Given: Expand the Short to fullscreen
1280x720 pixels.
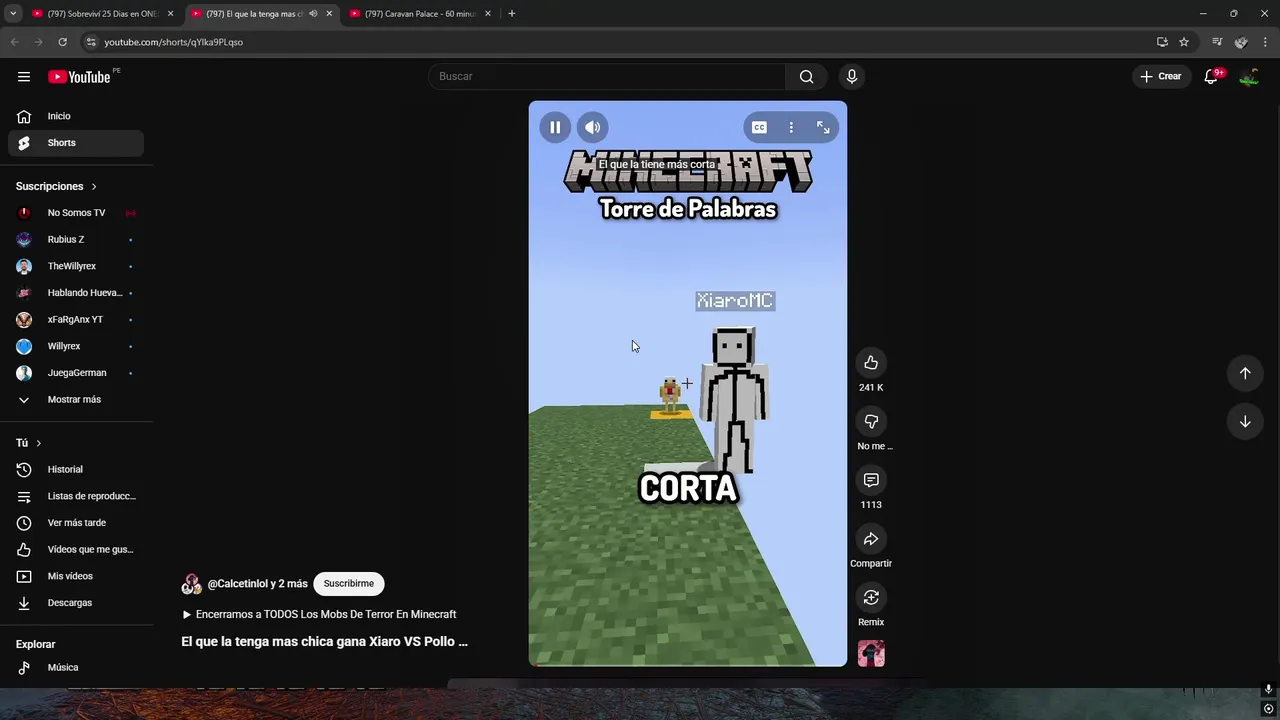Looking at the screenshot, I should (x=823, y=127).
